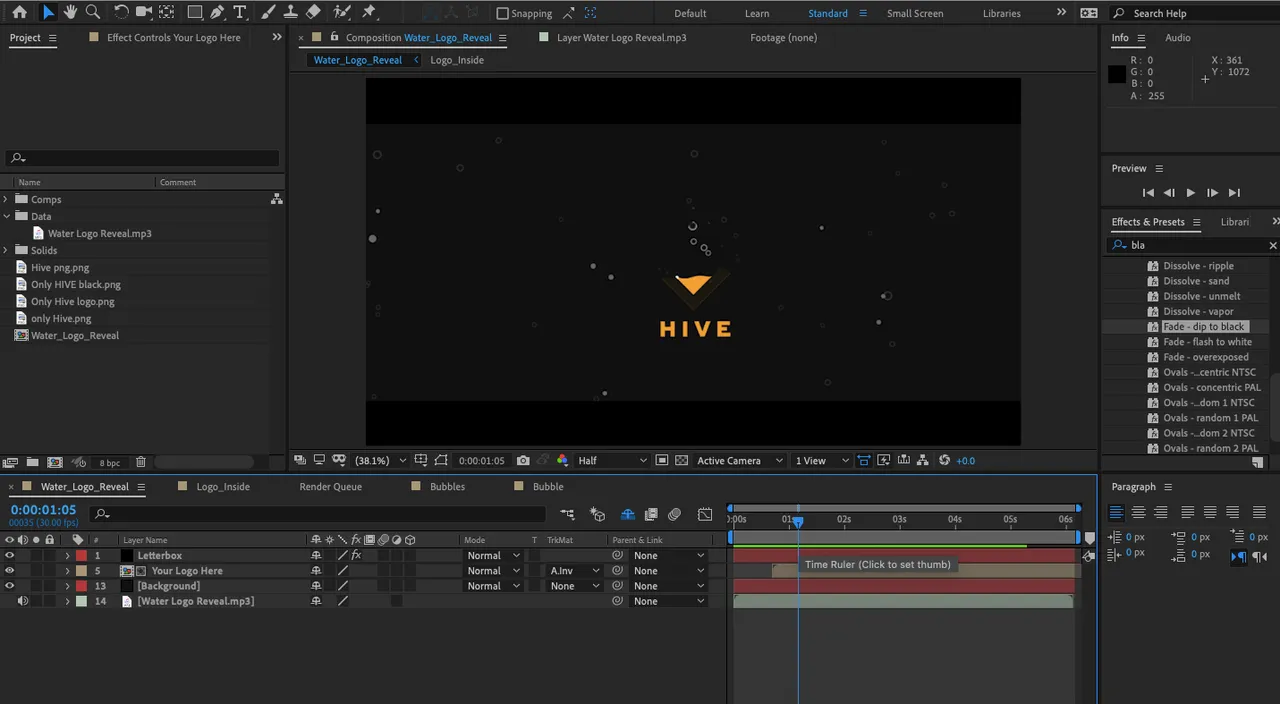
Task: Toggle effects fx switch on Letterbox layer
Action: point(356,556)
